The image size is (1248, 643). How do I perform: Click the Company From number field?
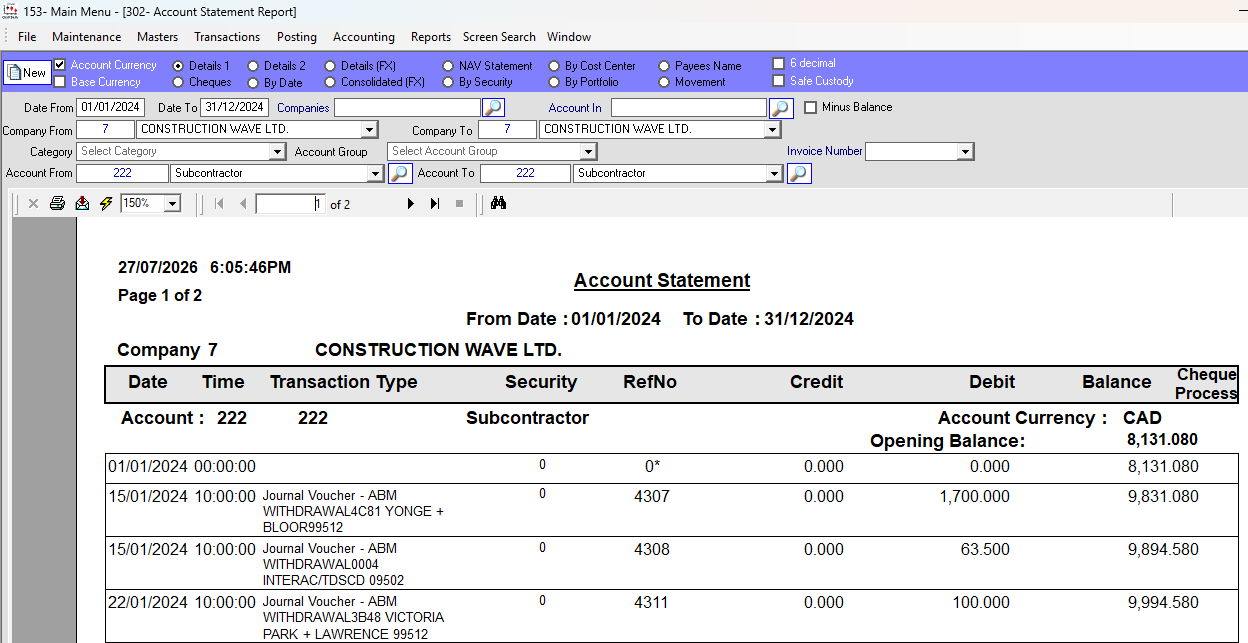tap(106, 130)
